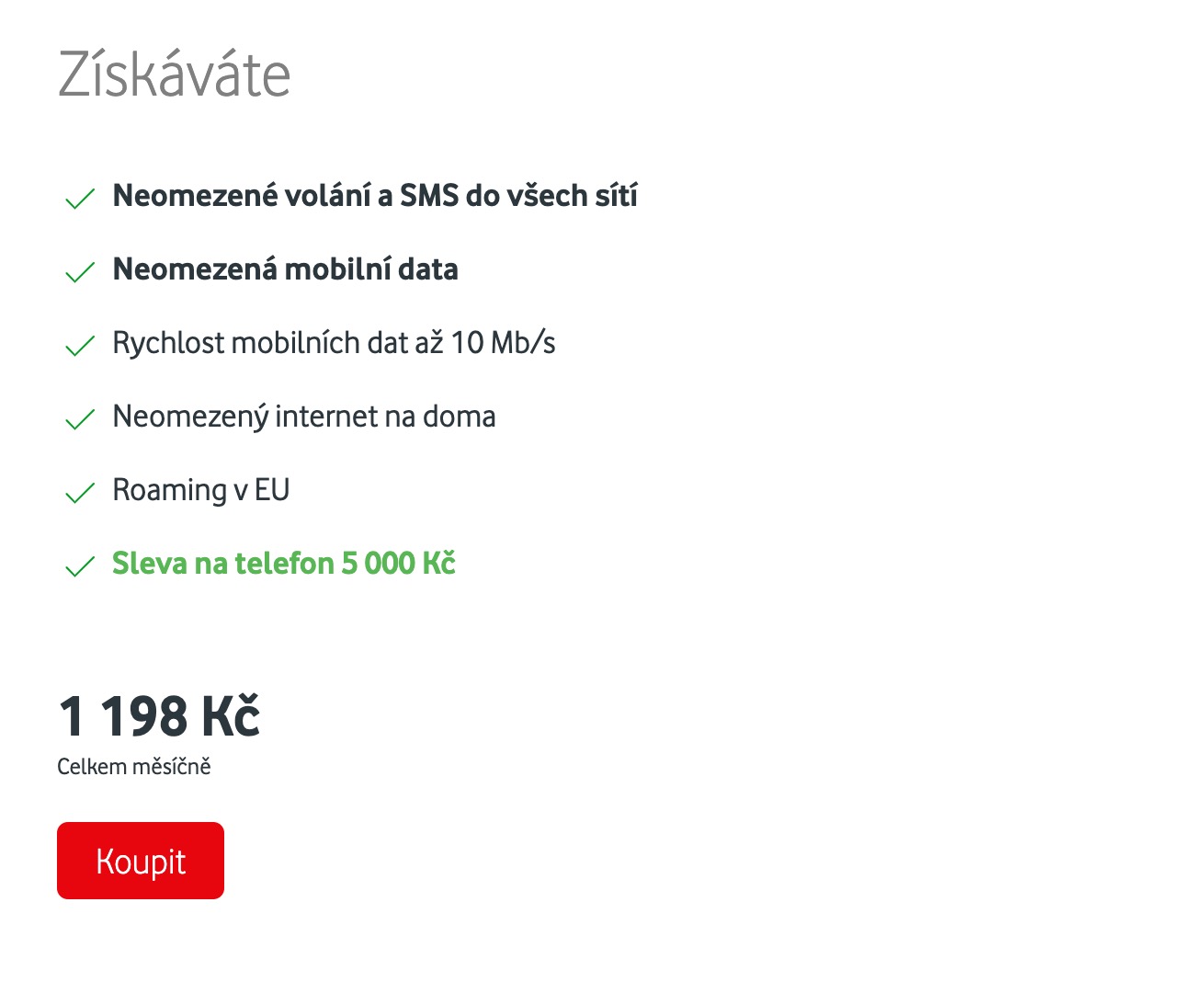Click the checkmark next to Neomezená mobilní data
Image resolution: width=1204 pixels, height=982 pixels.
tap(81, 272)
